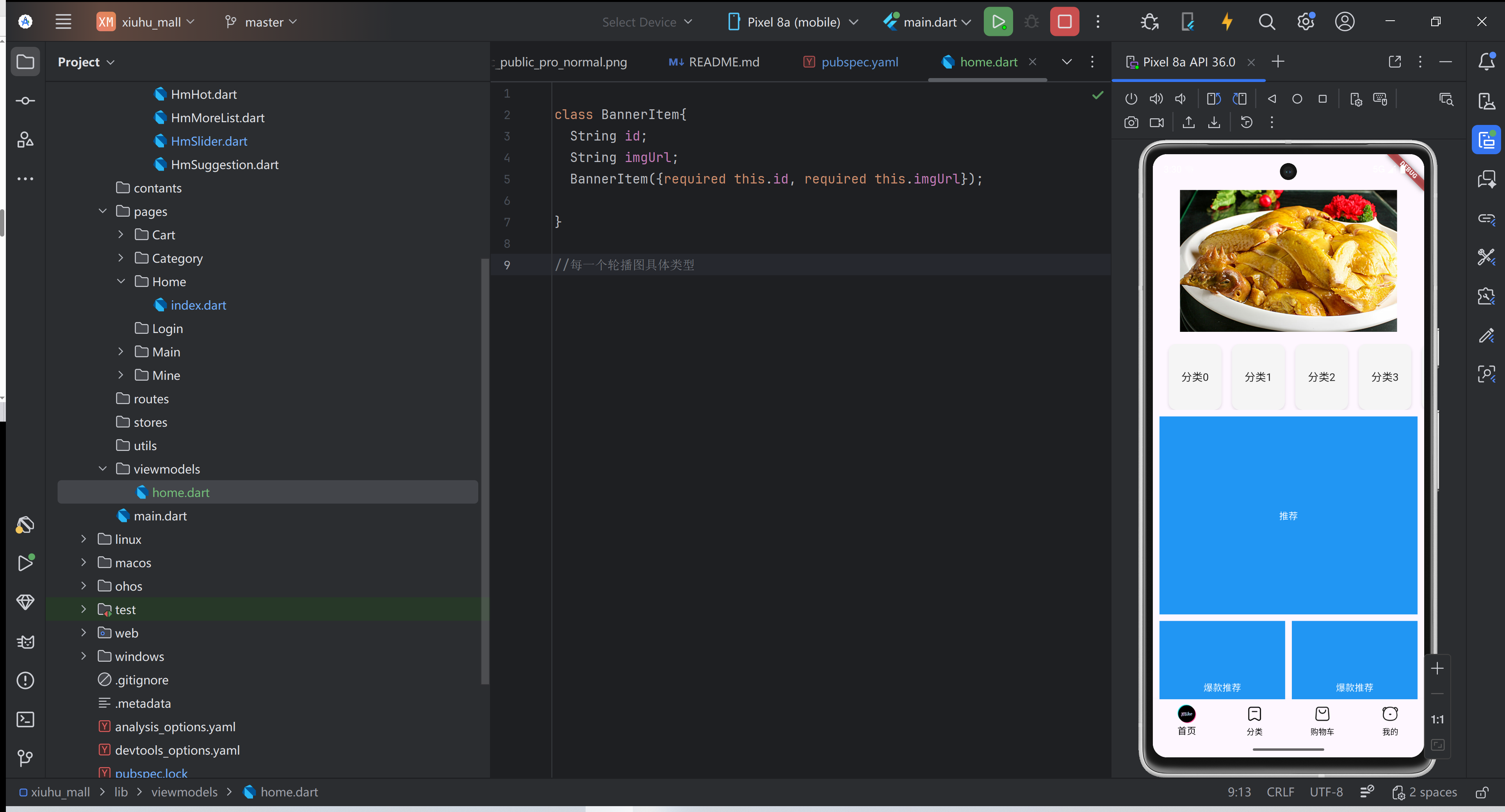Click the lib breadcrumb in path bar

click(x=121, y=792)
